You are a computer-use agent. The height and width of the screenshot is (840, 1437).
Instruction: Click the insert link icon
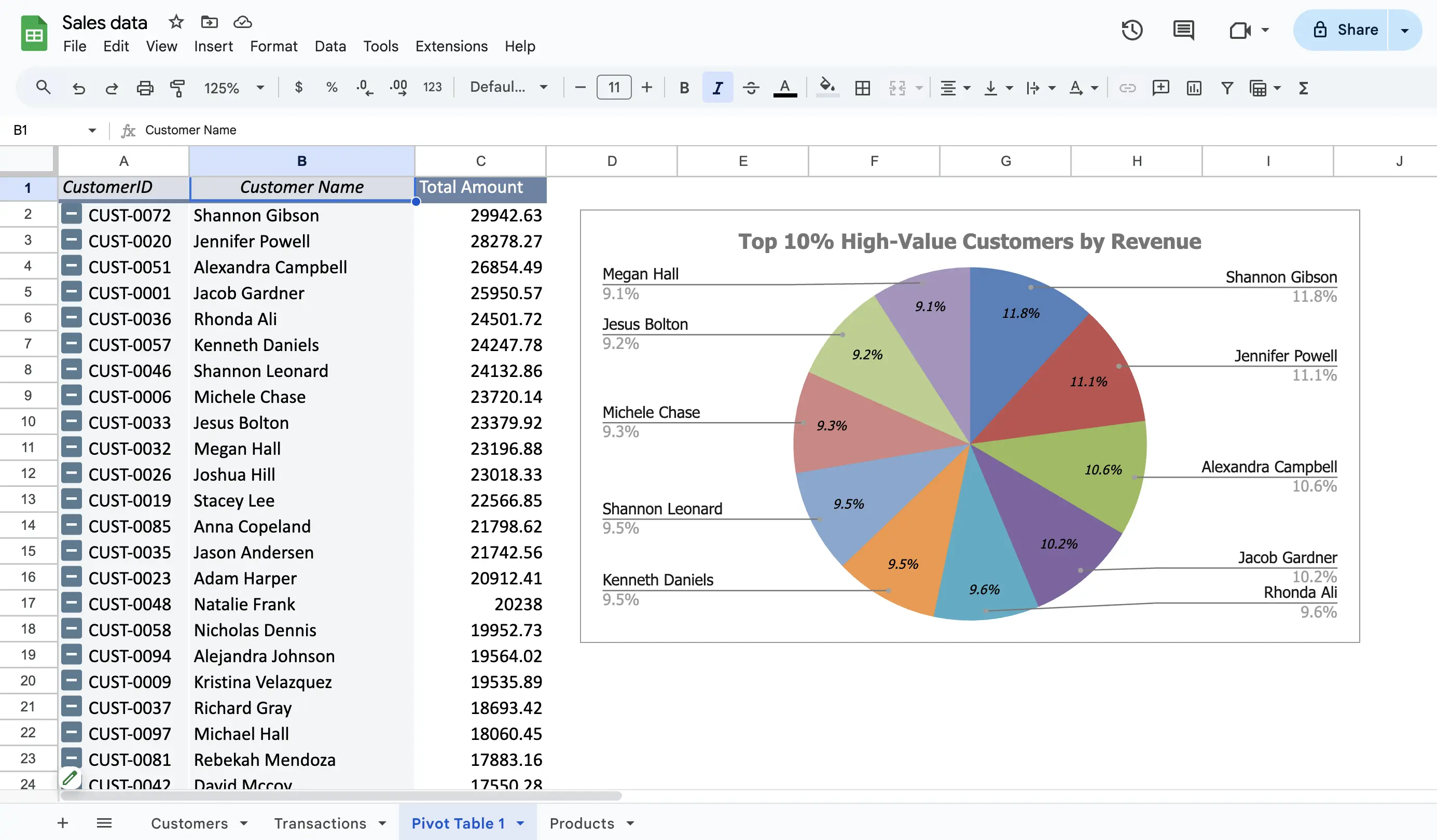pyautogui.click(x=1127, y=88)
